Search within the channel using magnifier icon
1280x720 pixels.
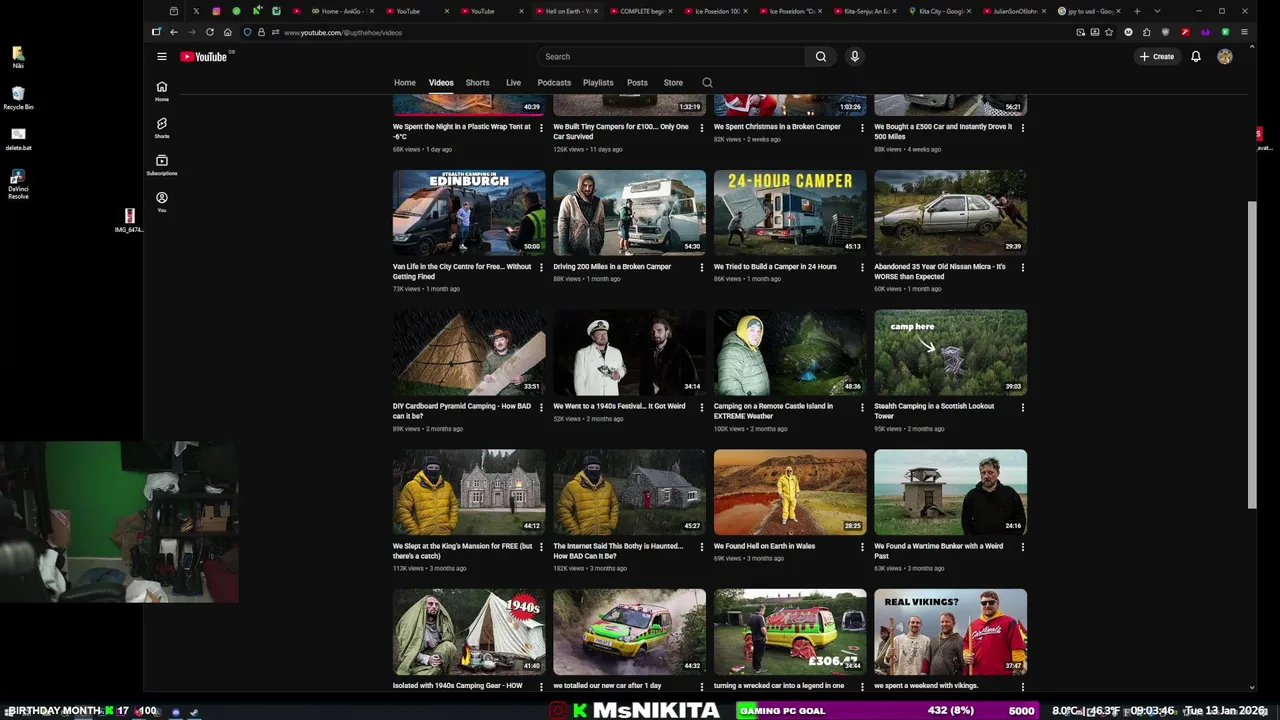click(x=707, y=83)
